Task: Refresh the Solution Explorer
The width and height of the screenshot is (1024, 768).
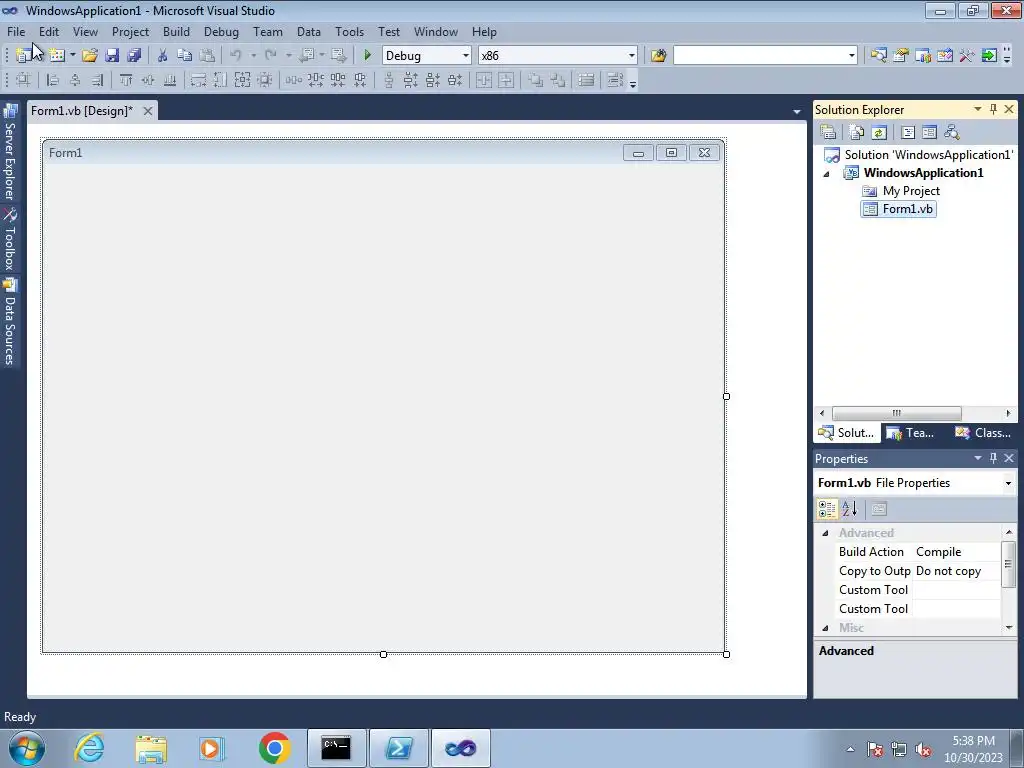Action: (x=879, y=133)
